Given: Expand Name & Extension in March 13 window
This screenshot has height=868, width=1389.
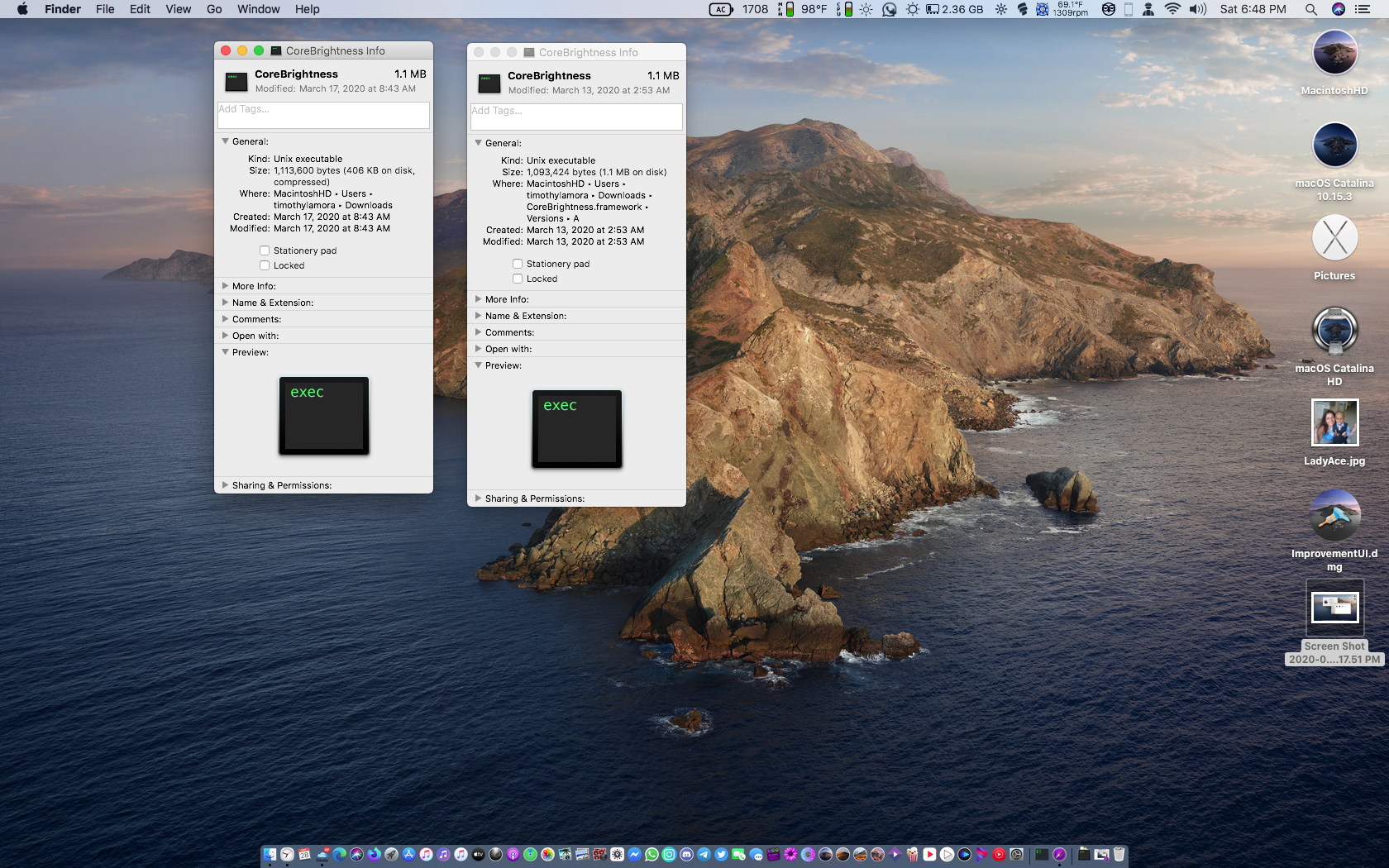Looking at the screenshot, I should (x=478, y=316).
